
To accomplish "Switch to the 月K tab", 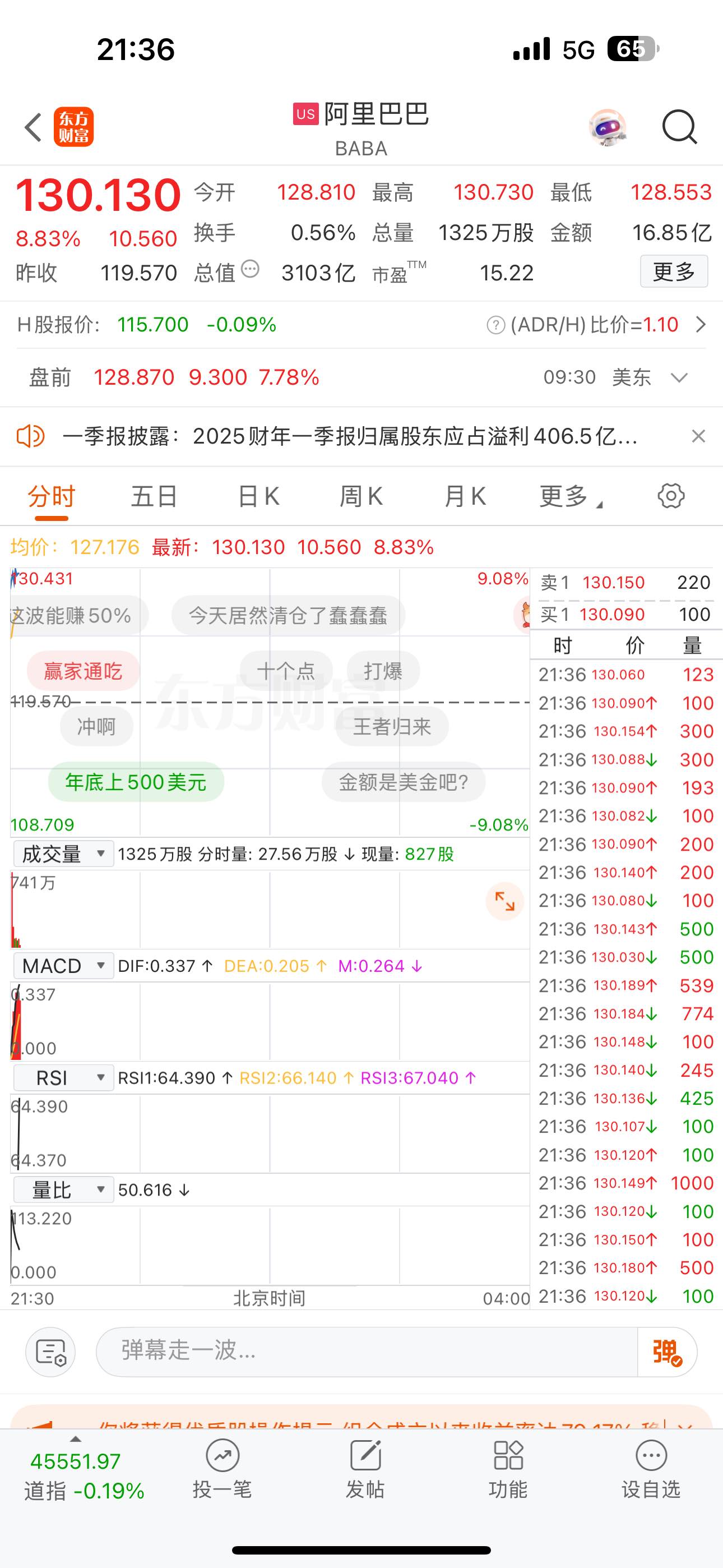I will (465, 497).
